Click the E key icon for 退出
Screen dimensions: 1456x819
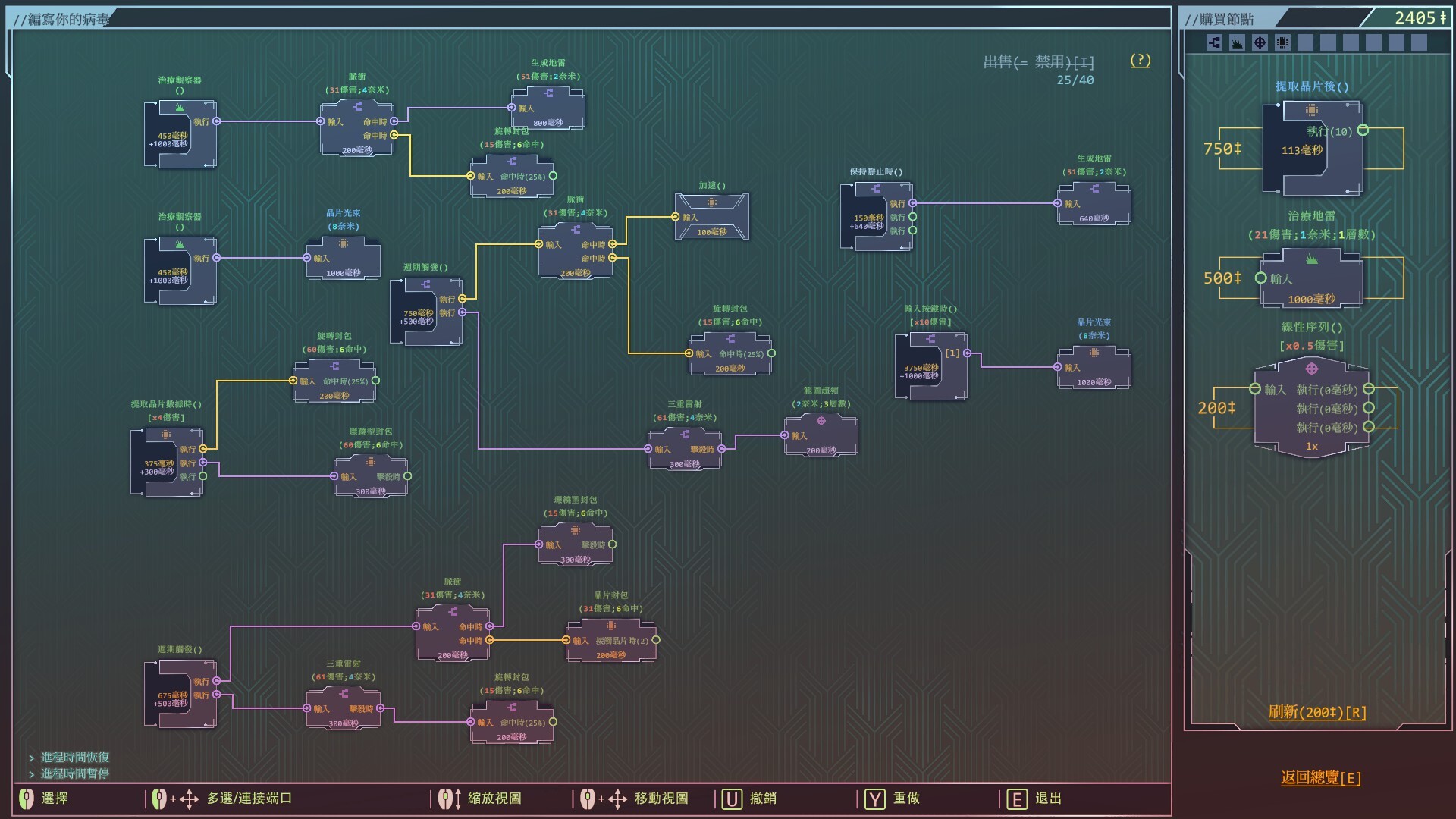[x=1017, y=799]
